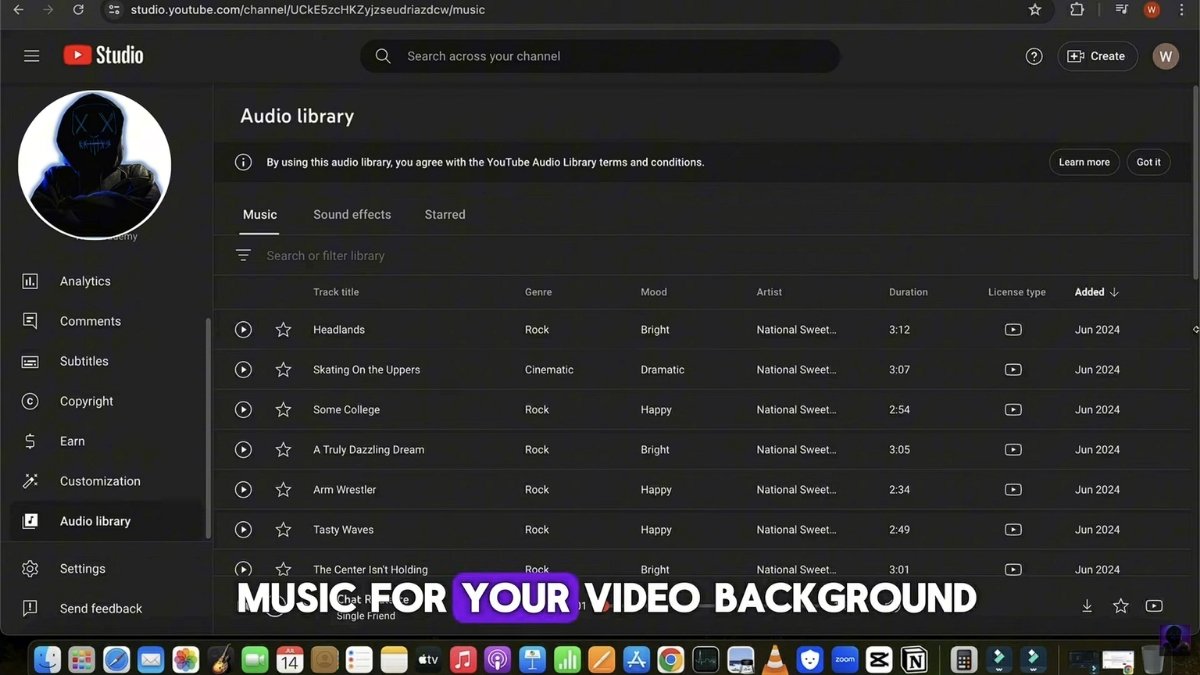Image resolution: width=1200 pixels, height=675 pixels.
Task: Star the Headlands track to save it
Action: point(282,329)
